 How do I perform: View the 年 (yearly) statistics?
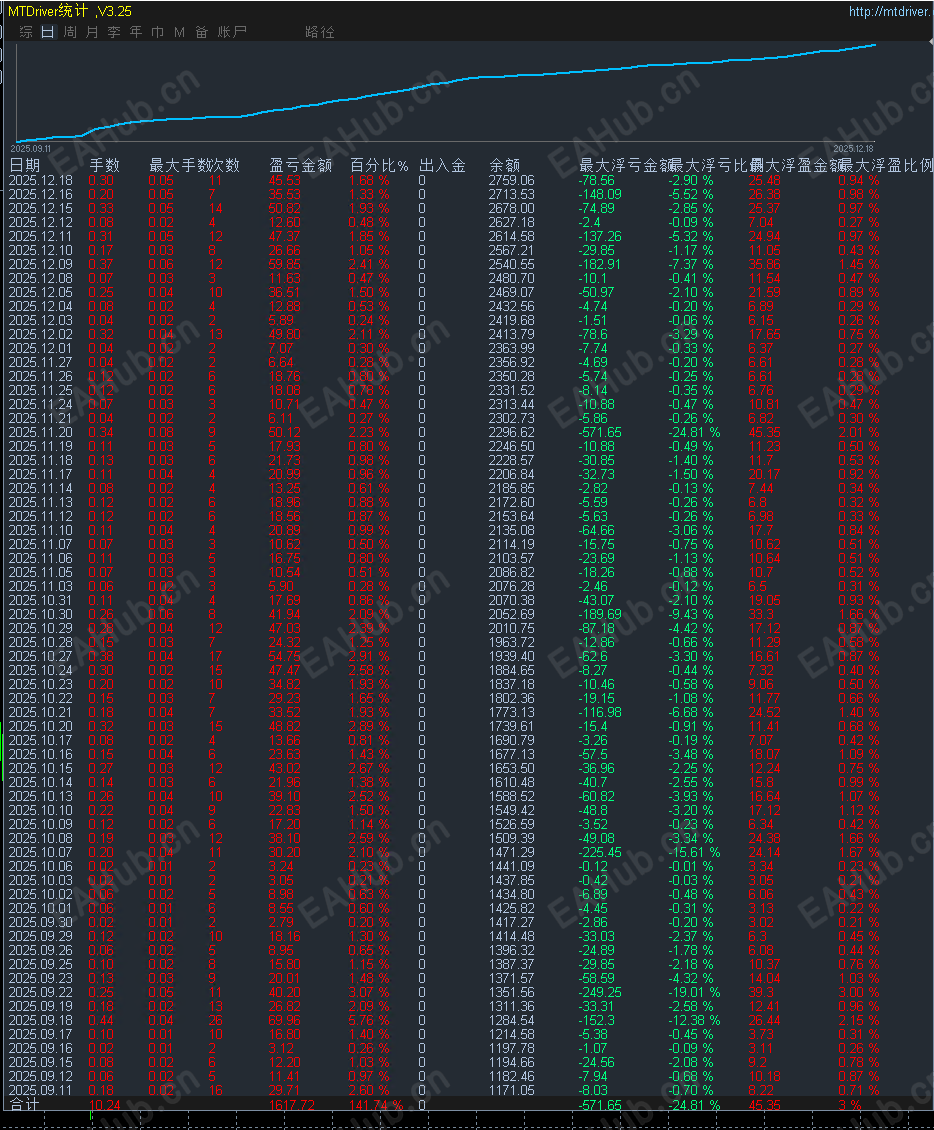(x=135, y=31)
